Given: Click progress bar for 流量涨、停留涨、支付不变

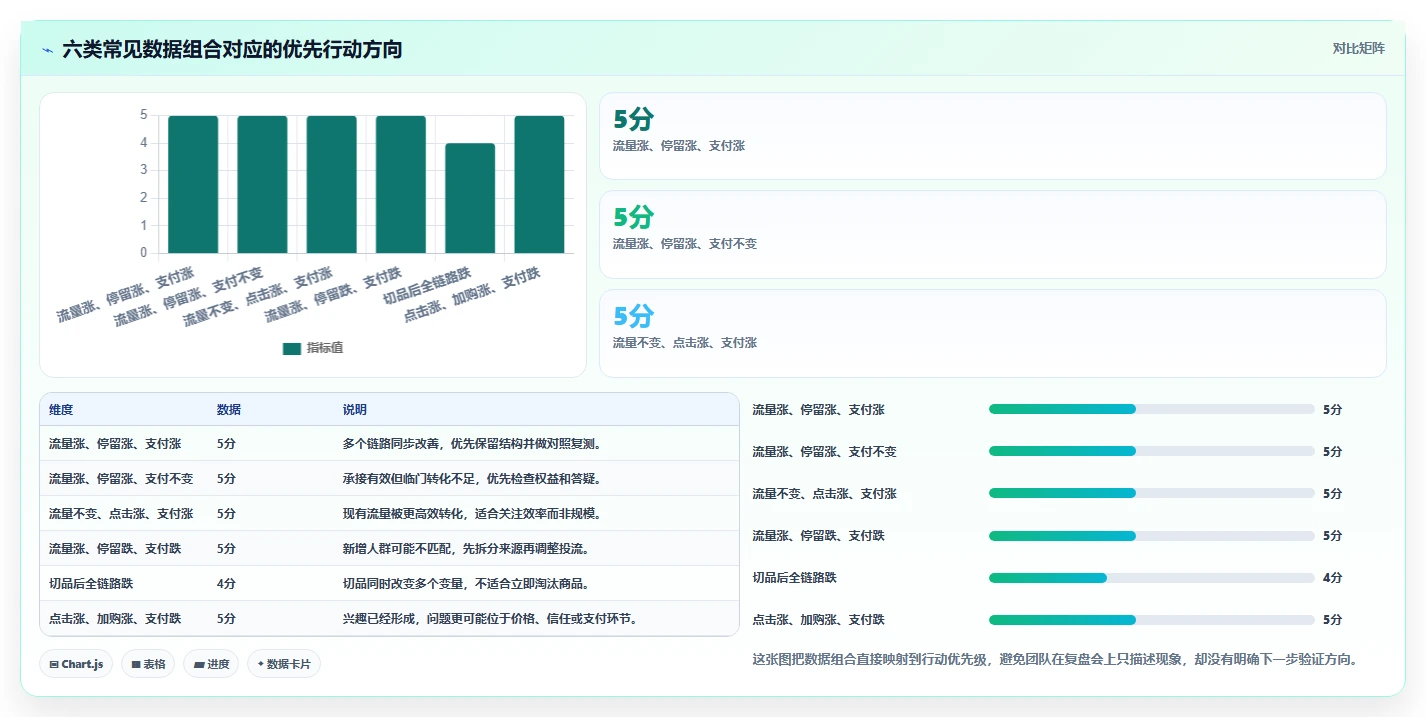Looking at the screenshot, I should coord(1151,451).
